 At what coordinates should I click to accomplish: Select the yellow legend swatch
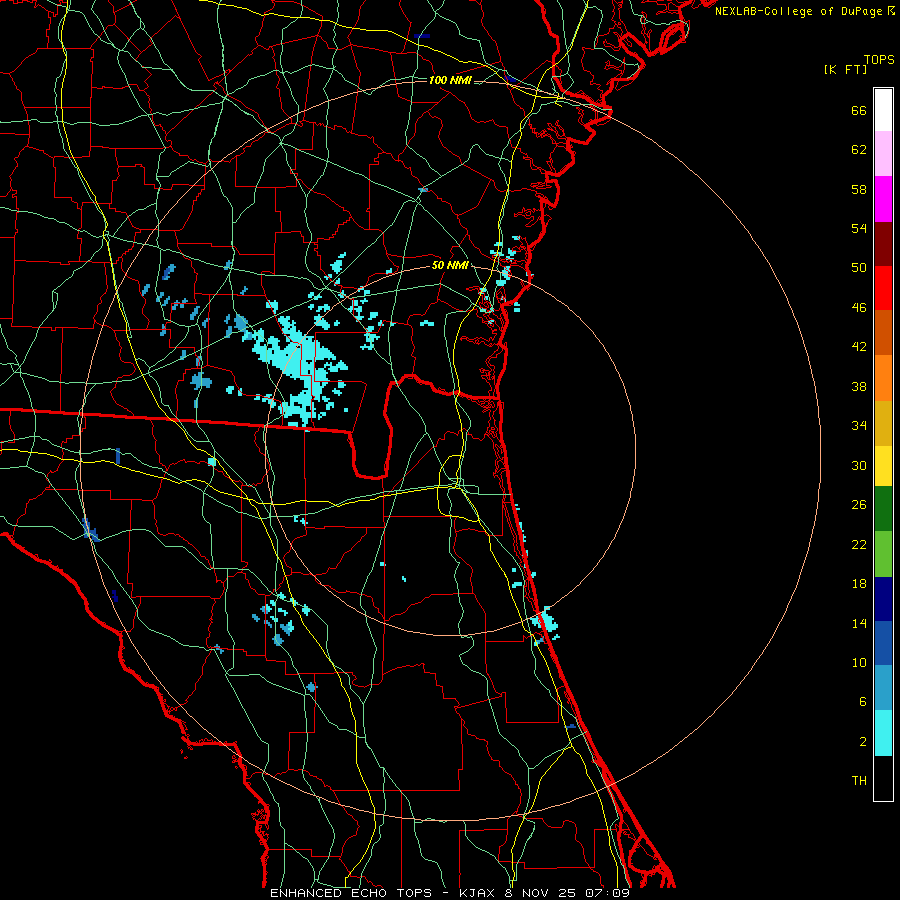click(x=883, y=466)
